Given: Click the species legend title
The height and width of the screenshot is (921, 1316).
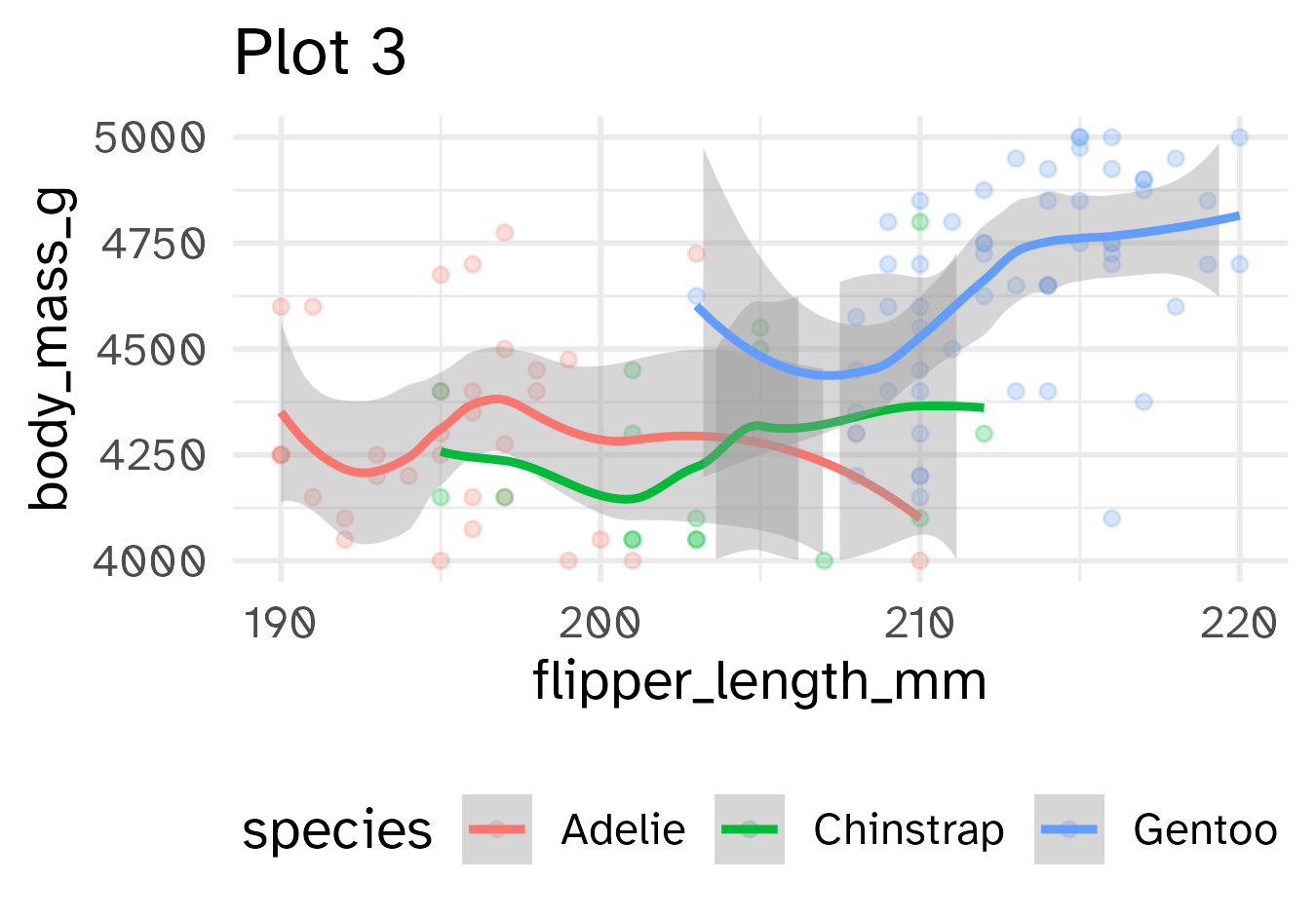Looking at the screenshot, I should coord(336,831).
